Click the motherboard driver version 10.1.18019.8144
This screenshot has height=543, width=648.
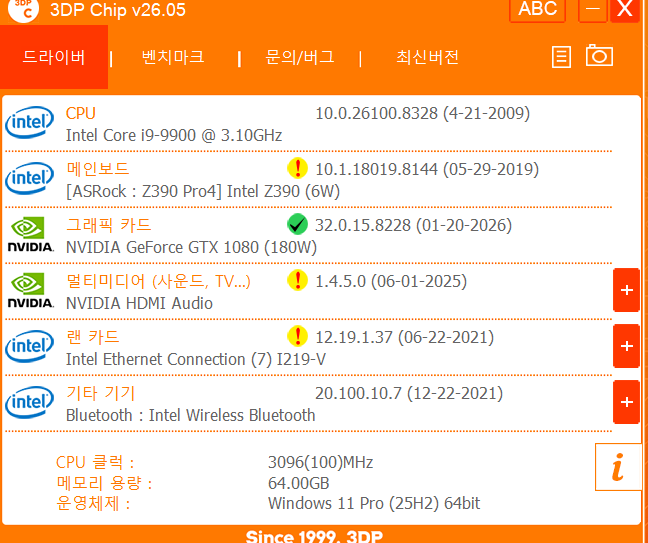point(376,169)
